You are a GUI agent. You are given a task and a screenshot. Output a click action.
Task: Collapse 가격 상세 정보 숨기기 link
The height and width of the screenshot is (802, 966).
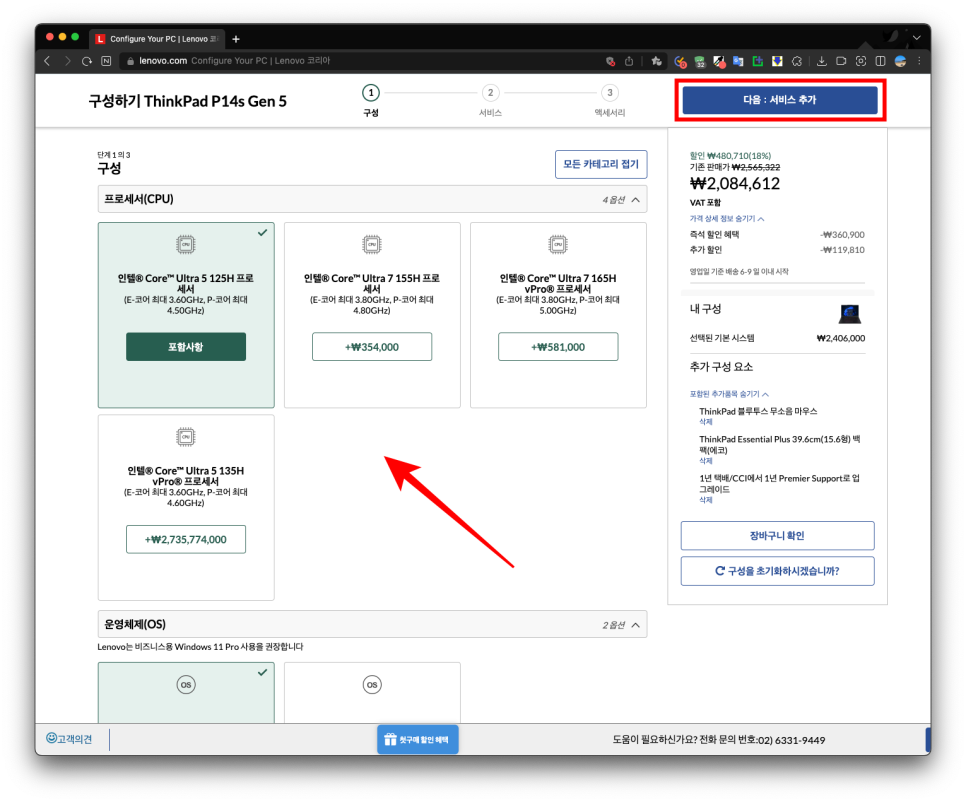point(727,219)
